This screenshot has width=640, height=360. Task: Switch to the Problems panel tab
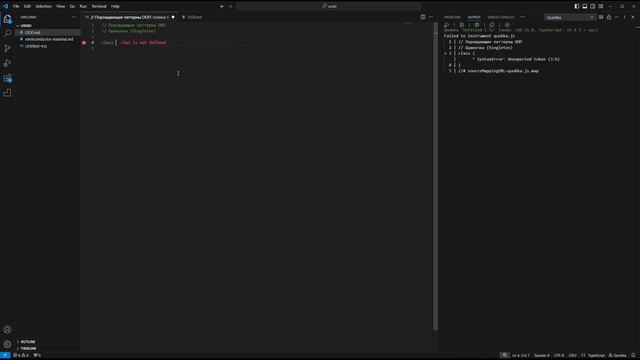452,17
